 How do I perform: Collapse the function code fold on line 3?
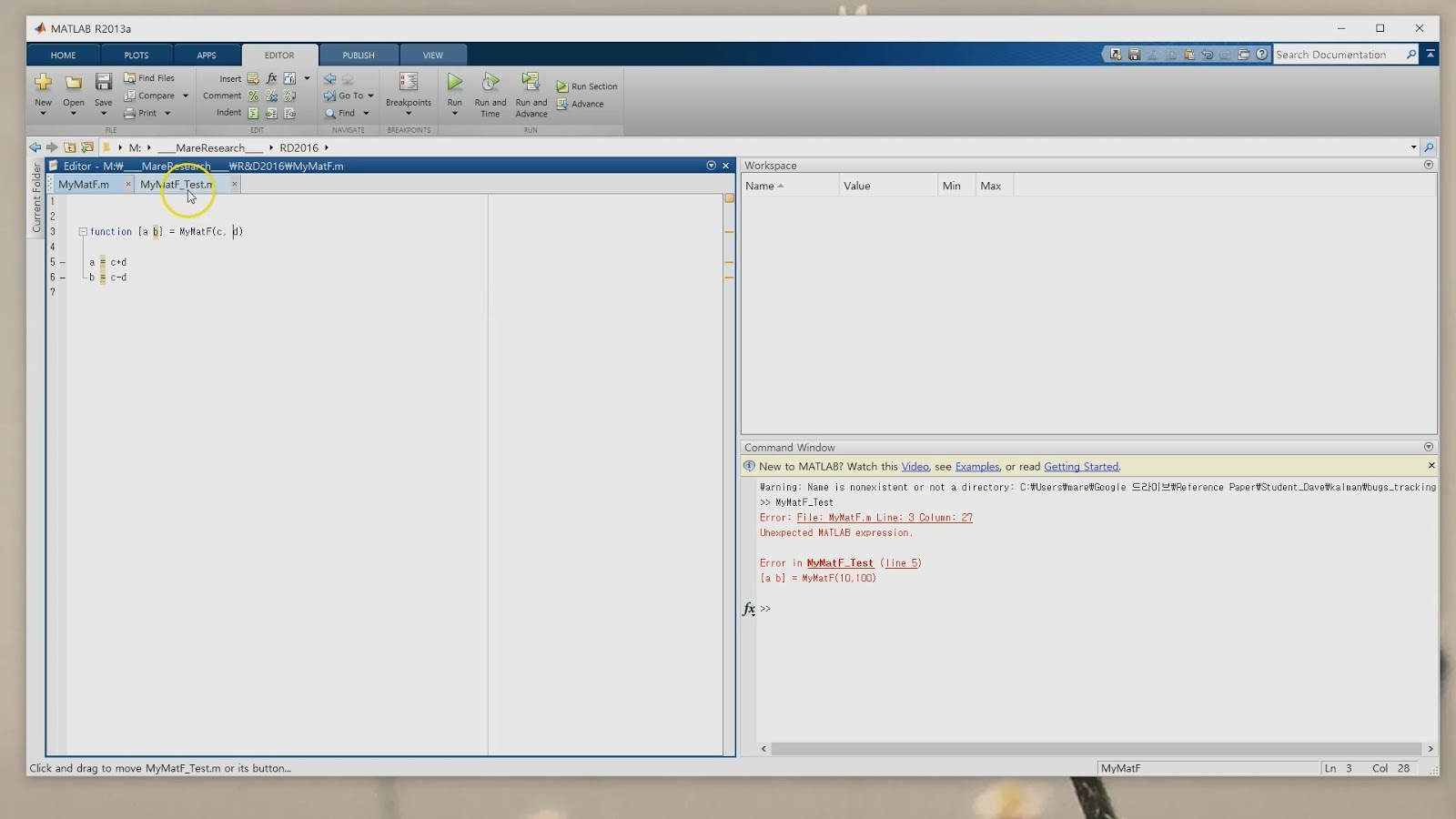click(83, 232)
